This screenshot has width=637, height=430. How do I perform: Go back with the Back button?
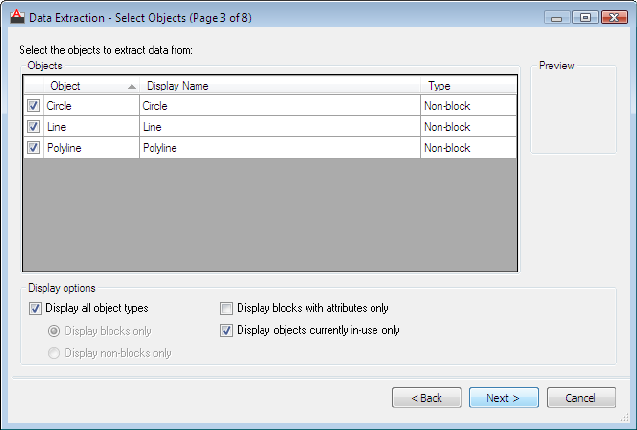click(426, 398)
